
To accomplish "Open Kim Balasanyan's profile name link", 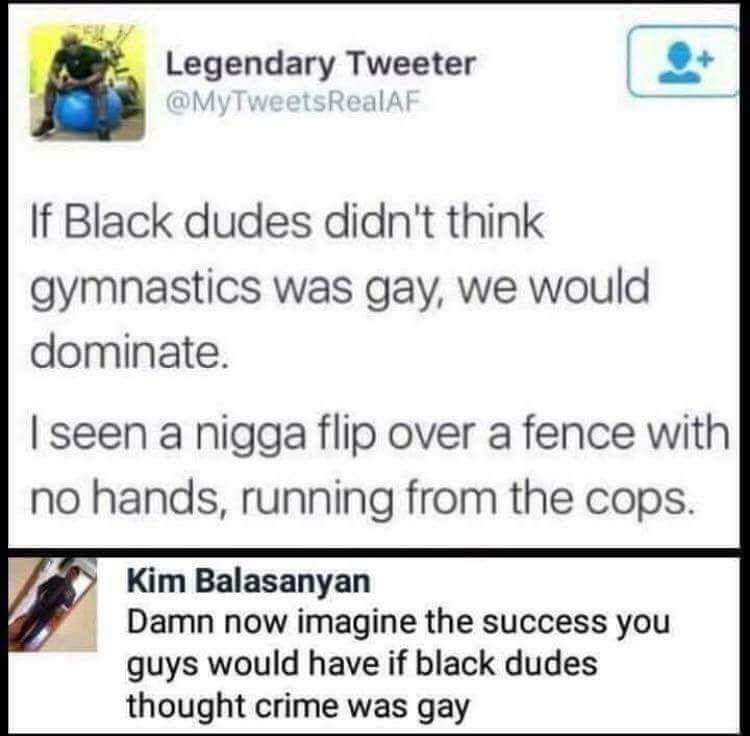I will coord(249,581).
